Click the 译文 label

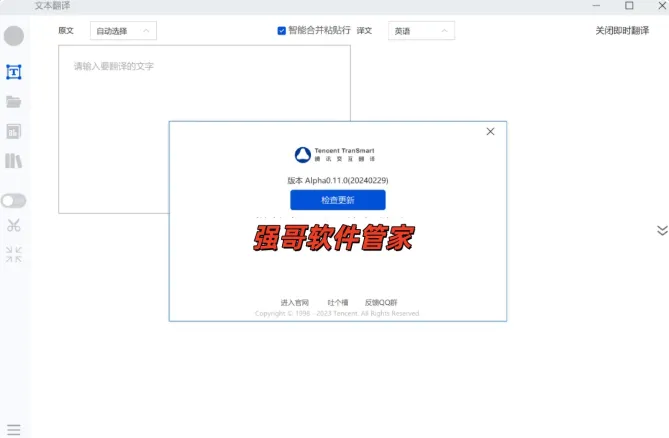(x=364, y=31)
